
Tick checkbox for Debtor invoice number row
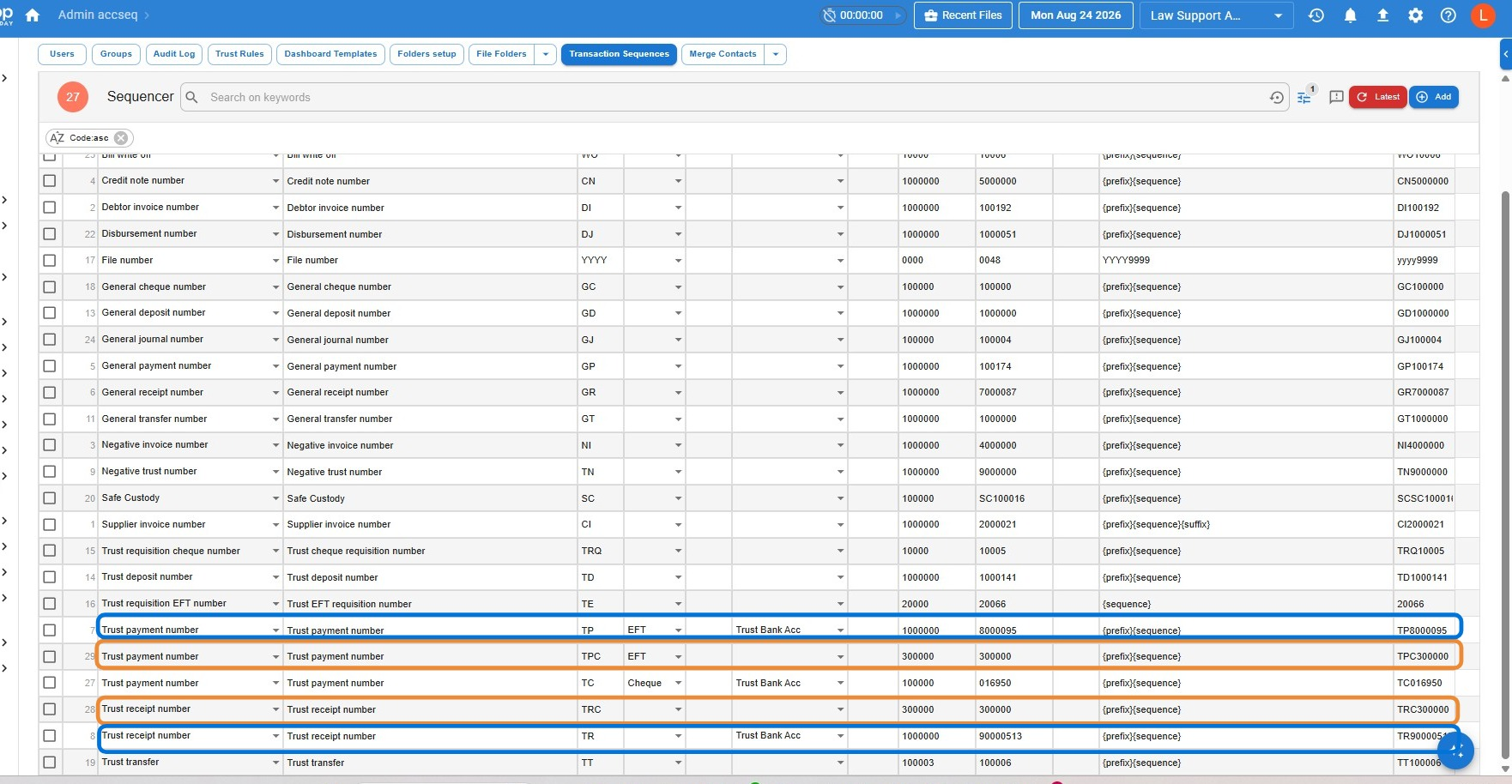point(49,208)
